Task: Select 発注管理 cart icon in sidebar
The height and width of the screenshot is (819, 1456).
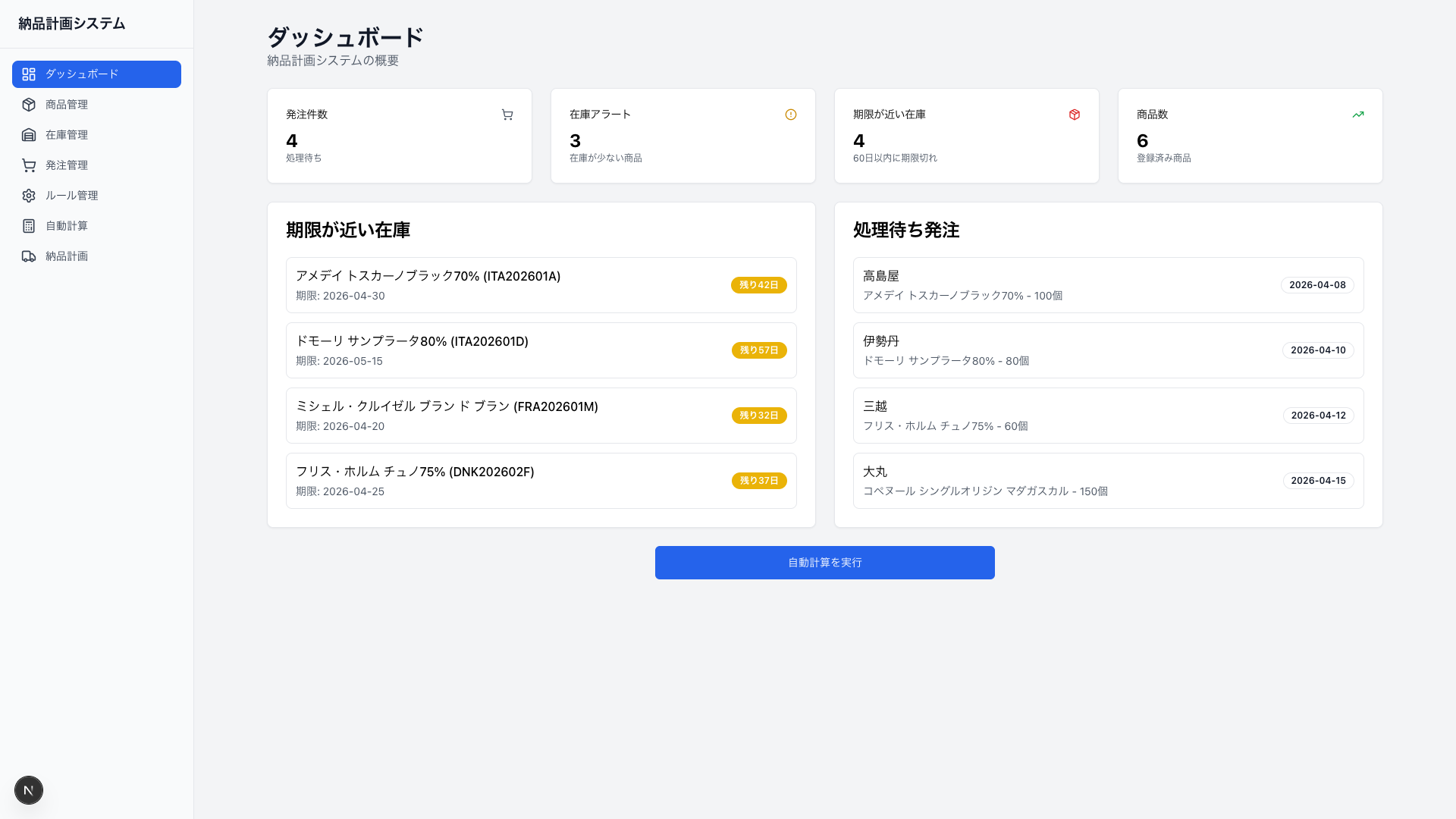Action: [29, 165]
